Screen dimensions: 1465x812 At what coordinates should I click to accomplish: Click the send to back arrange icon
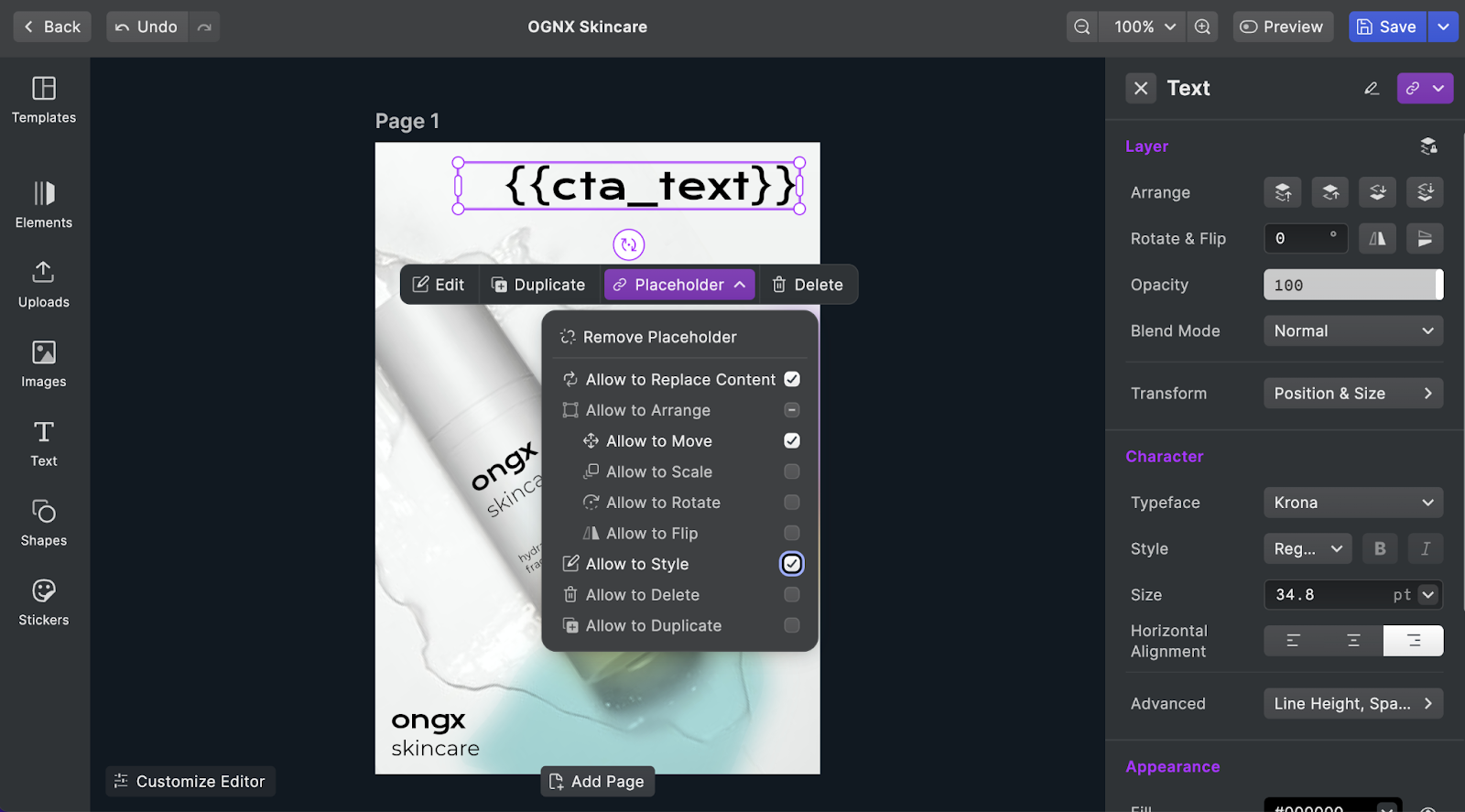(1425, 192)
